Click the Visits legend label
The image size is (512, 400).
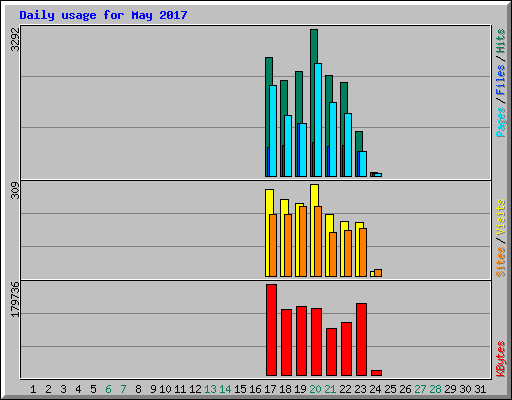[500, 217]
